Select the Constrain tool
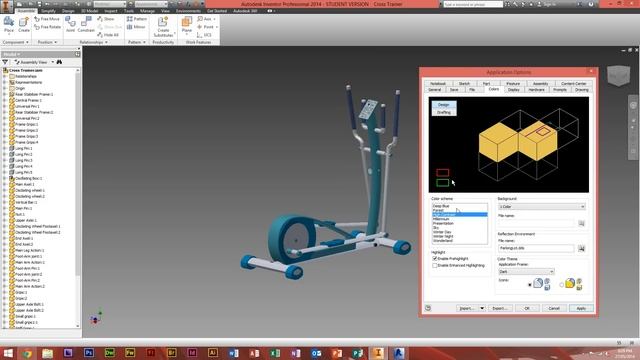640x360 pixels. click(86, 25)
